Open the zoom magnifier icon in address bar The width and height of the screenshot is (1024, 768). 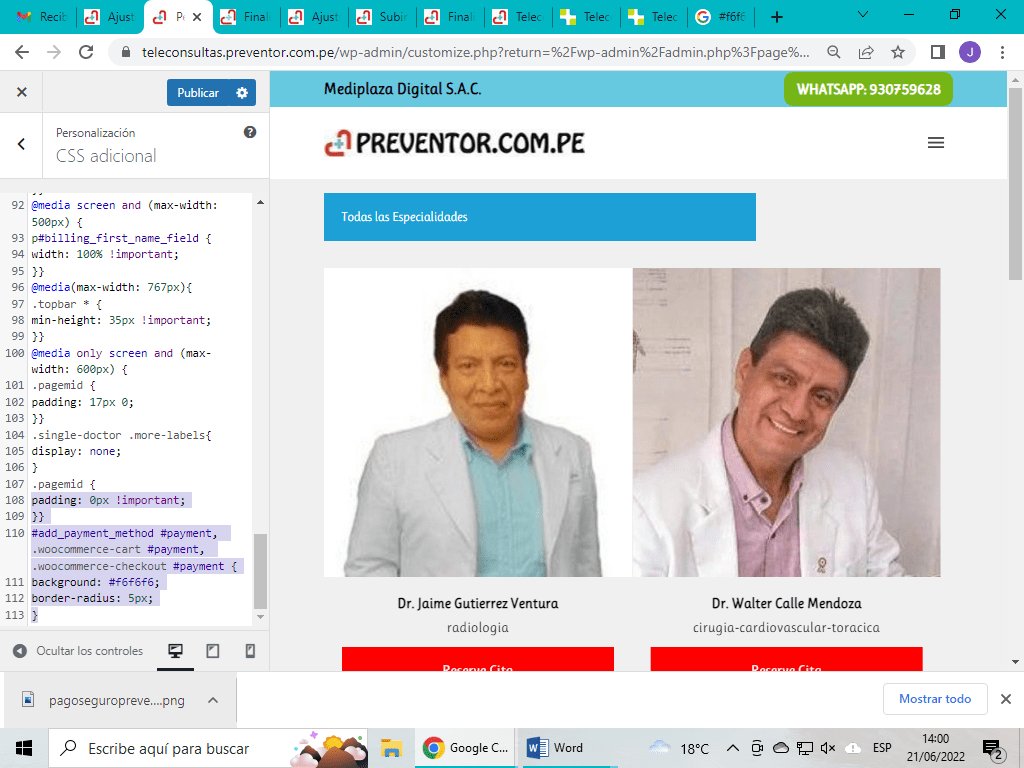point(833,52)
